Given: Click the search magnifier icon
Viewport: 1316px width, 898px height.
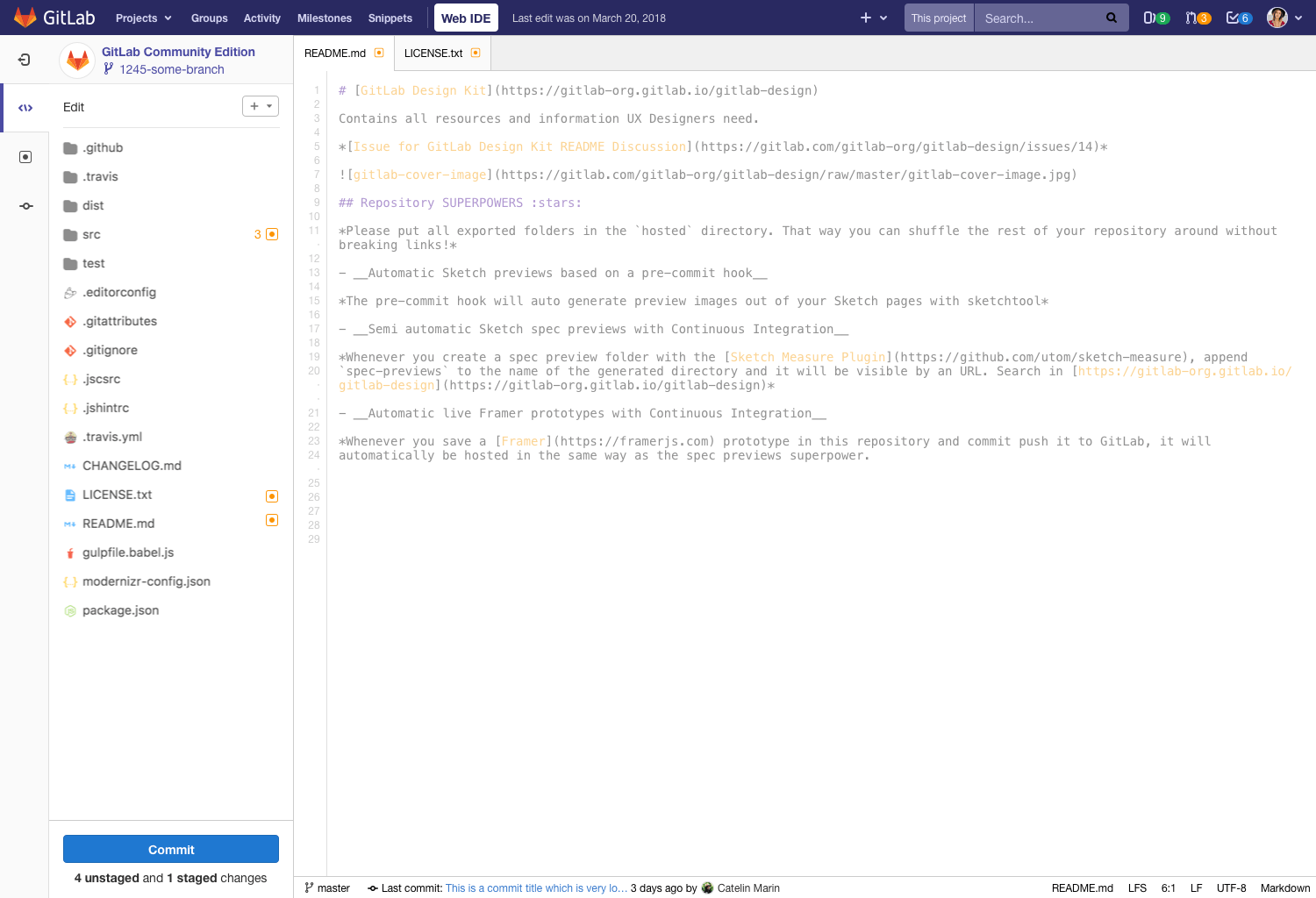Looking at the screenshot, I should (1111, 17).
